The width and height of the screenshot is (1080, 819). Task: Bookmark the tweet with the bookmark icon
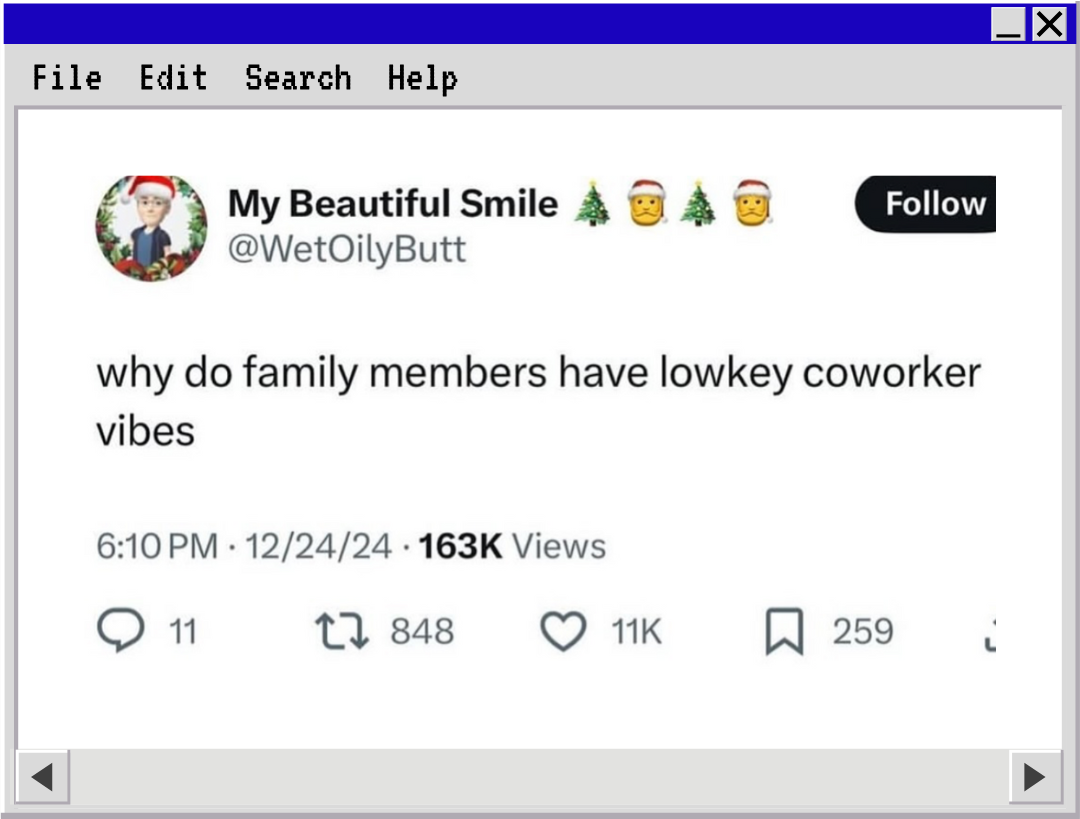coord(784,633)
